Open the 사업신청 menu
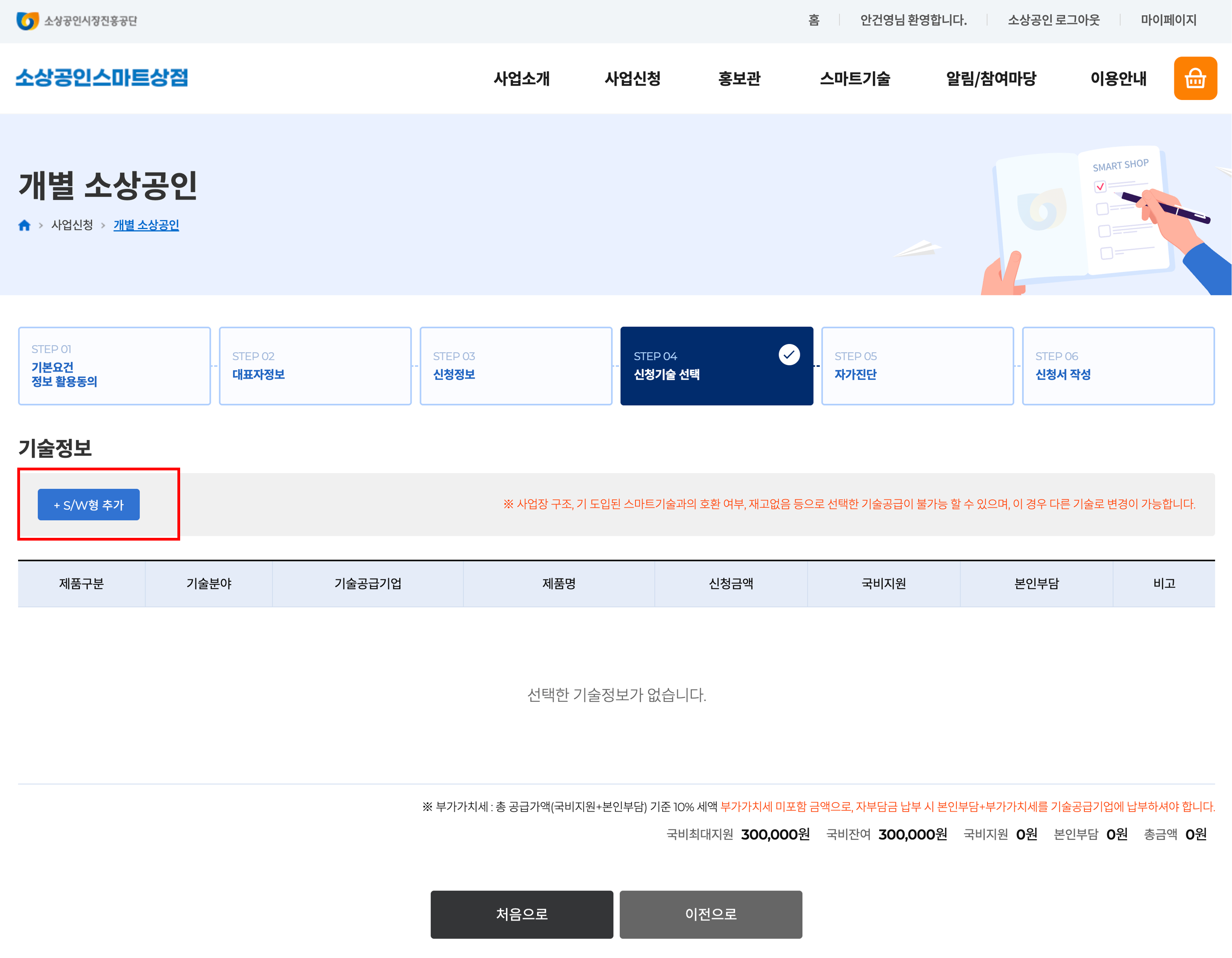Viewport: 1232px width, 958px height. (x=632, y=78)
